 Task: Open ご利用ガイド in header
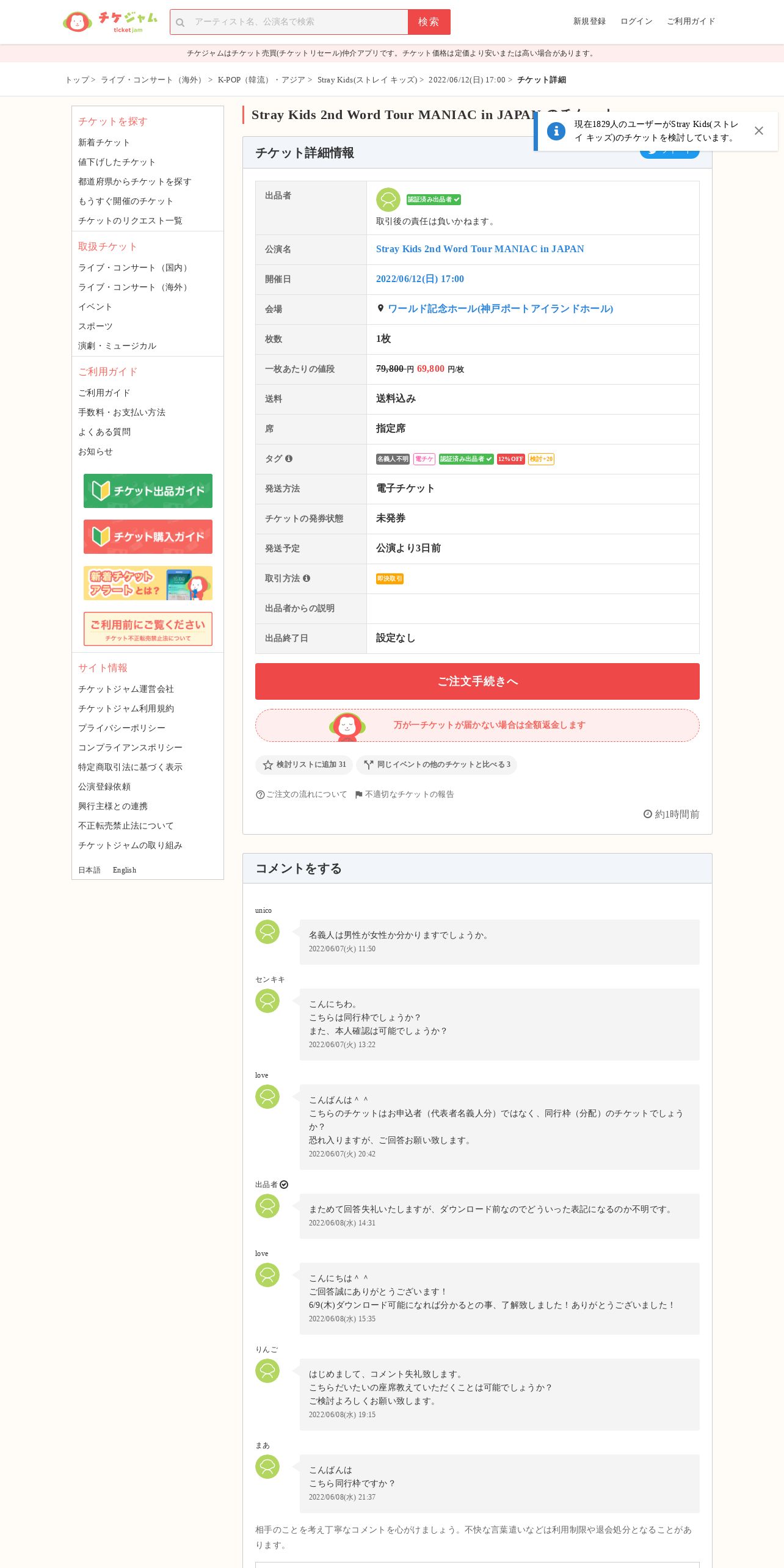(691, 21)
